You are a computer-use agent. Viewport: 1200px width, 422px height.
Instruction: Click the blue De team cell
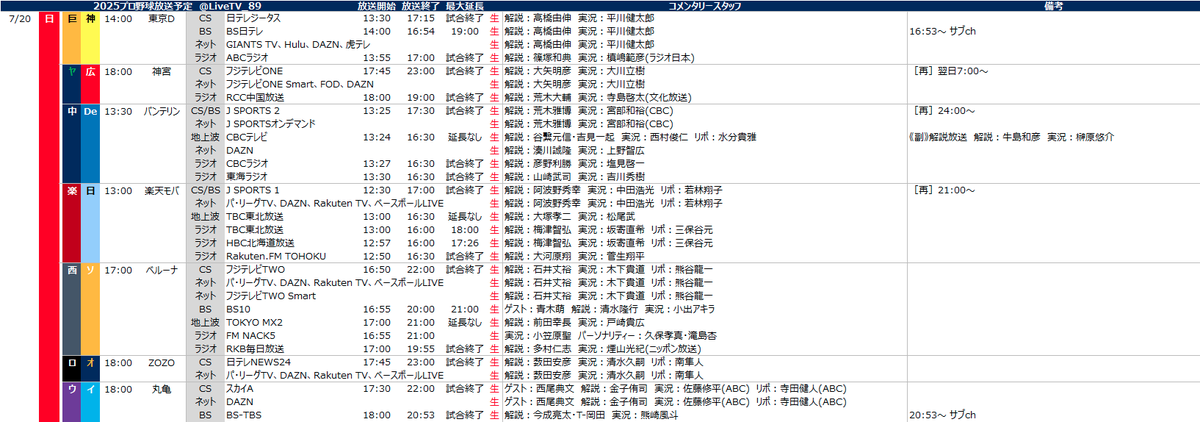tap(90, 144)
